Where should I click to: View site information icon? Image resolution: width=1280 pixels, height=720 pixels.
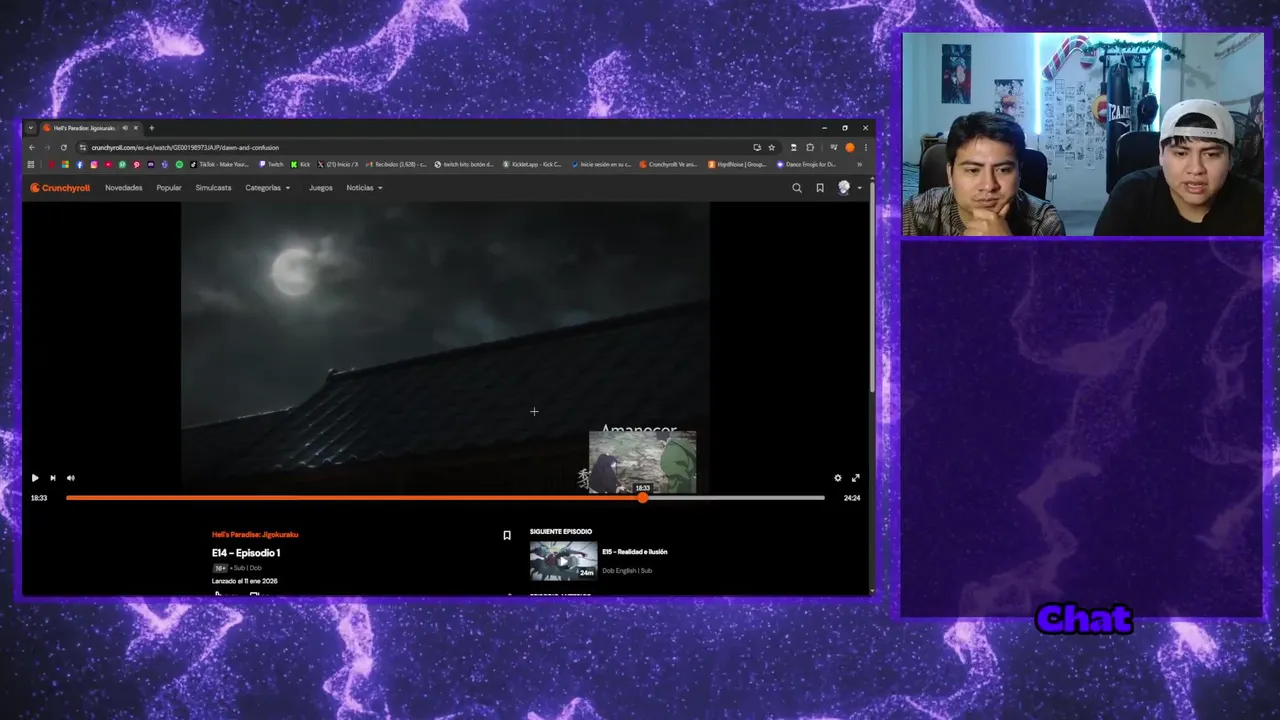click(82, 147)
